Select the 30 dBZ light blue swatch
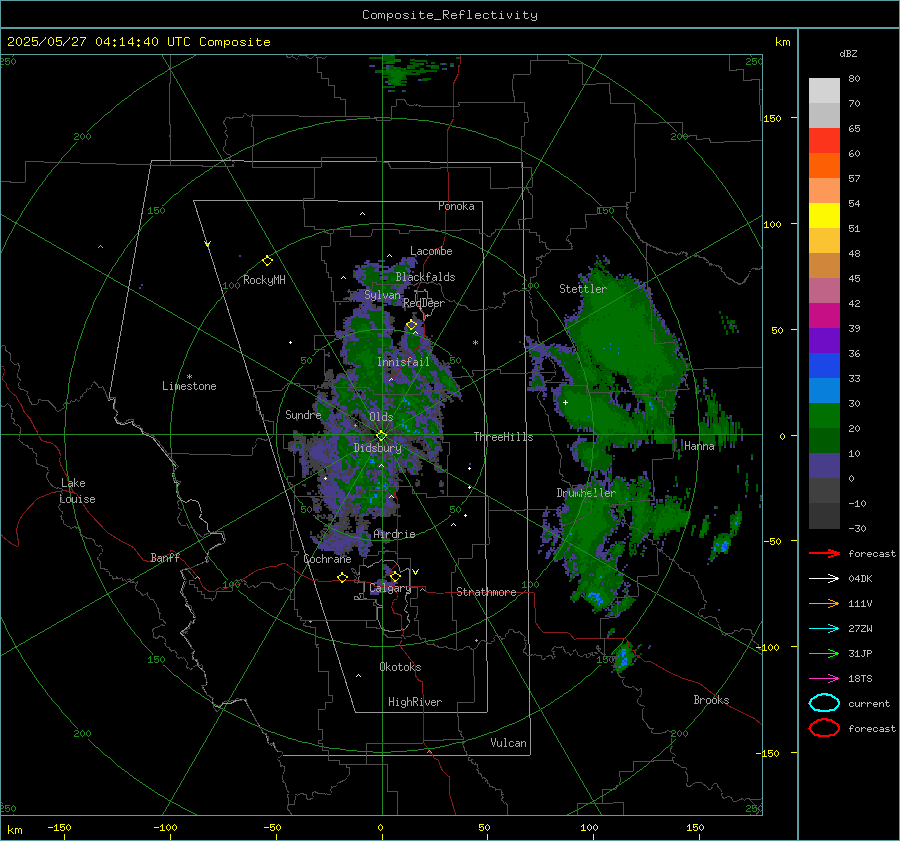Screen dimensions: 900x841 click(x=824, y=390)
